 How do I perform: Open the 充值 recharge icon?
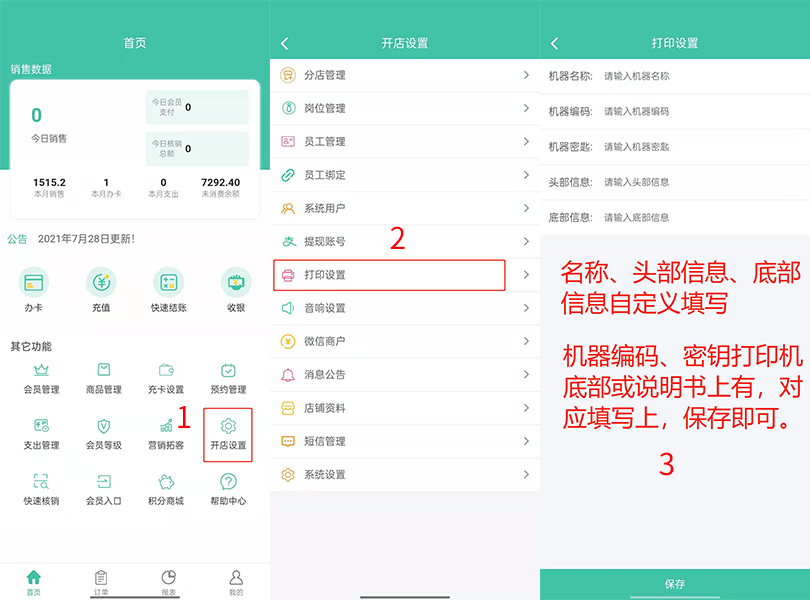click(101, 283)
